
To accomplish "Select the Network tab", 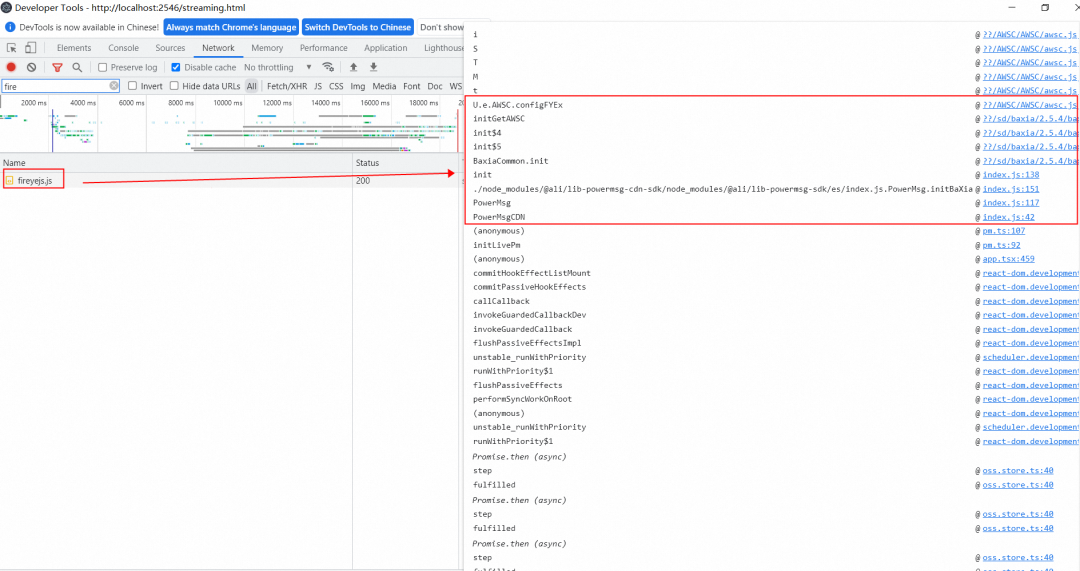I will pos(218,48).
